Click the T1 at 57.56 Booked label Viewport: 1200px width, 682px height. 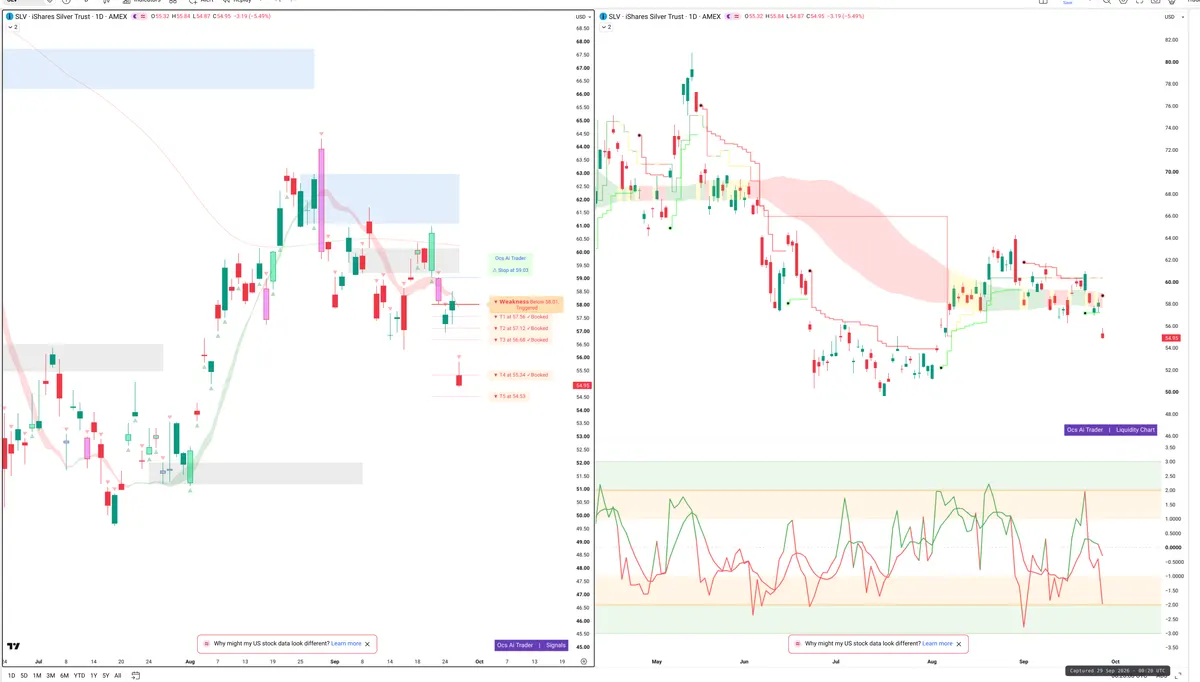pyautogui.click(x=521, y=316)
